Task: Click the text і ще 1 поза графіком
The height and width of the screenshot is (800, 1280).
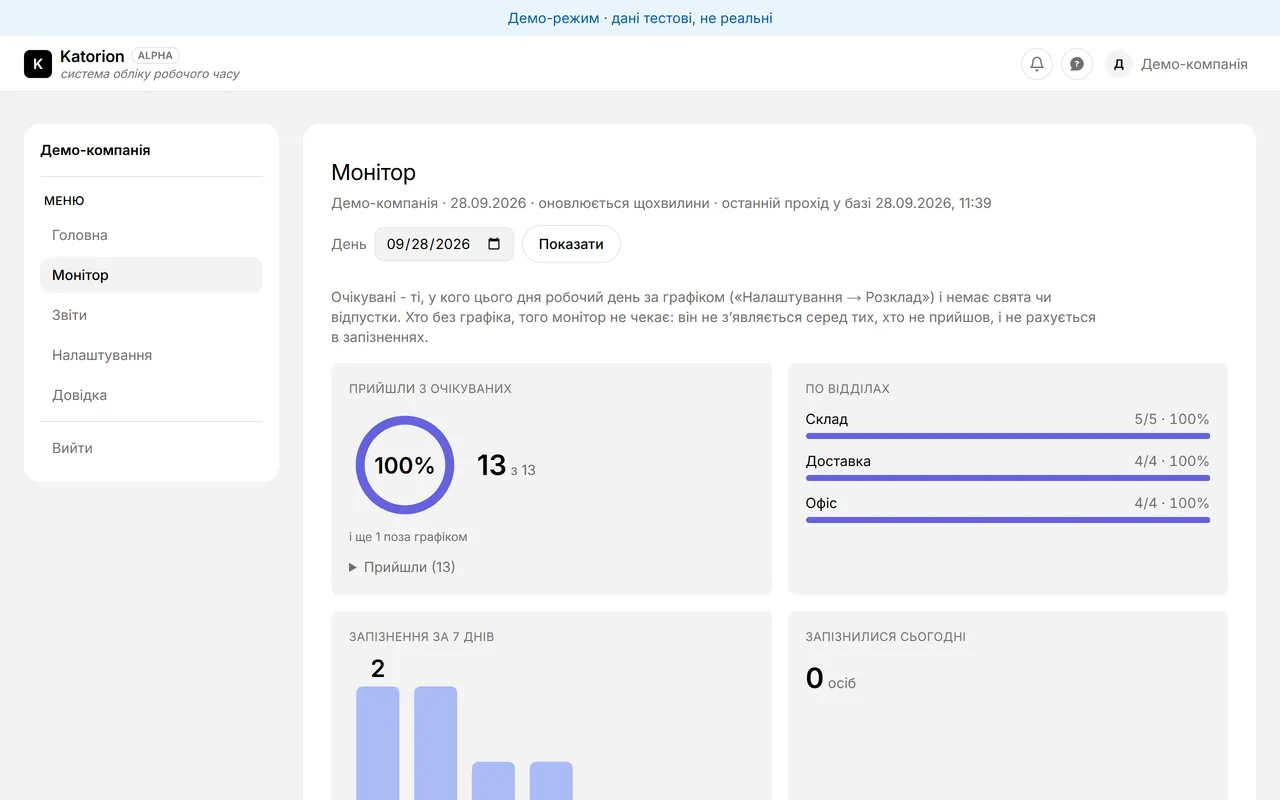Action: 408,537
